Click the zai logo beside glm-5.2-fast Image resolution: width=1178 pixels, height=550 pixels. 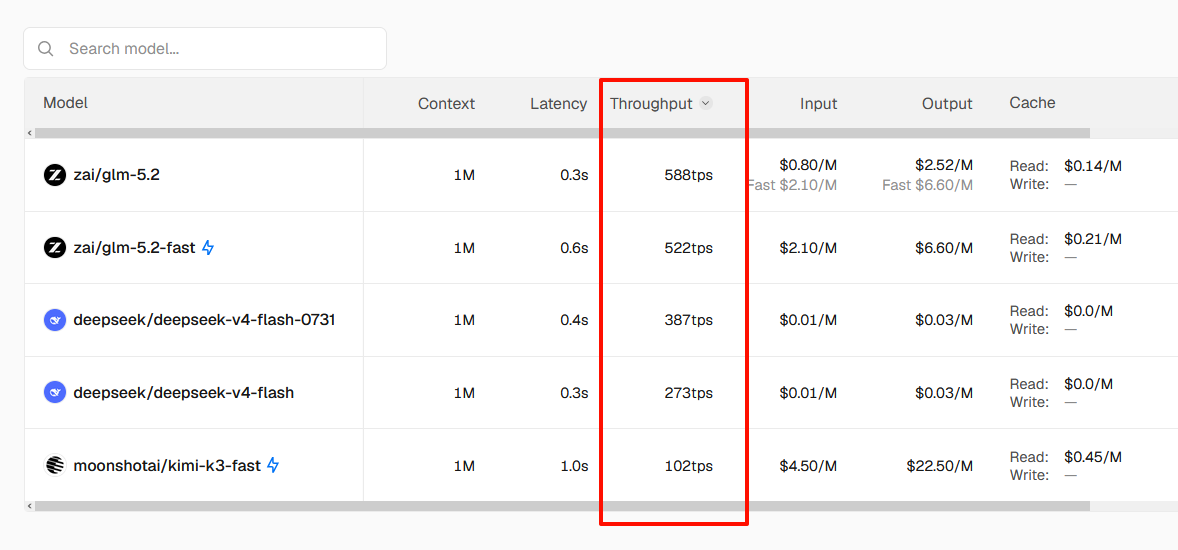pyautogui.click(x=55, y=247)
